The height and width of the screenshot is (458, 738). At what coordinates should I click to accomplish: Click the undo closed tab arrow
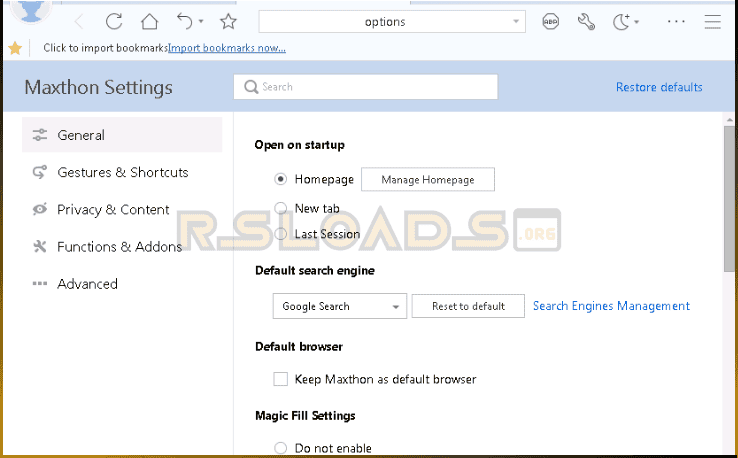(x=184, y=21)
